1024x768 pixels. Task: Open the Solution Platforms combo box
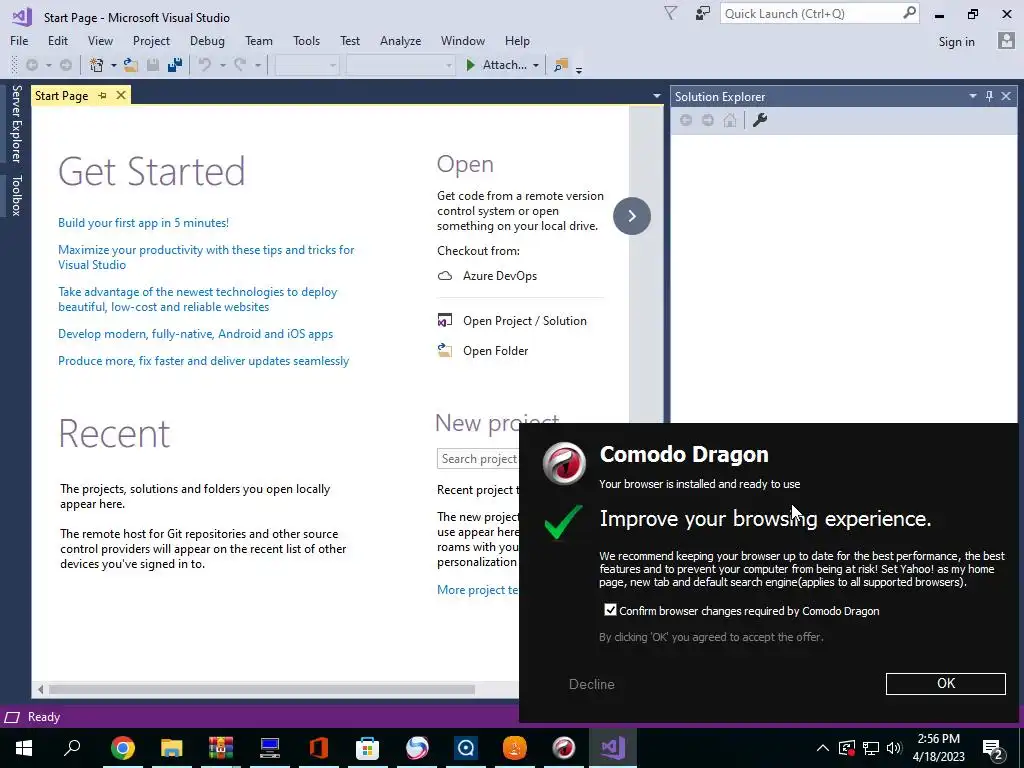pos(400,65)
